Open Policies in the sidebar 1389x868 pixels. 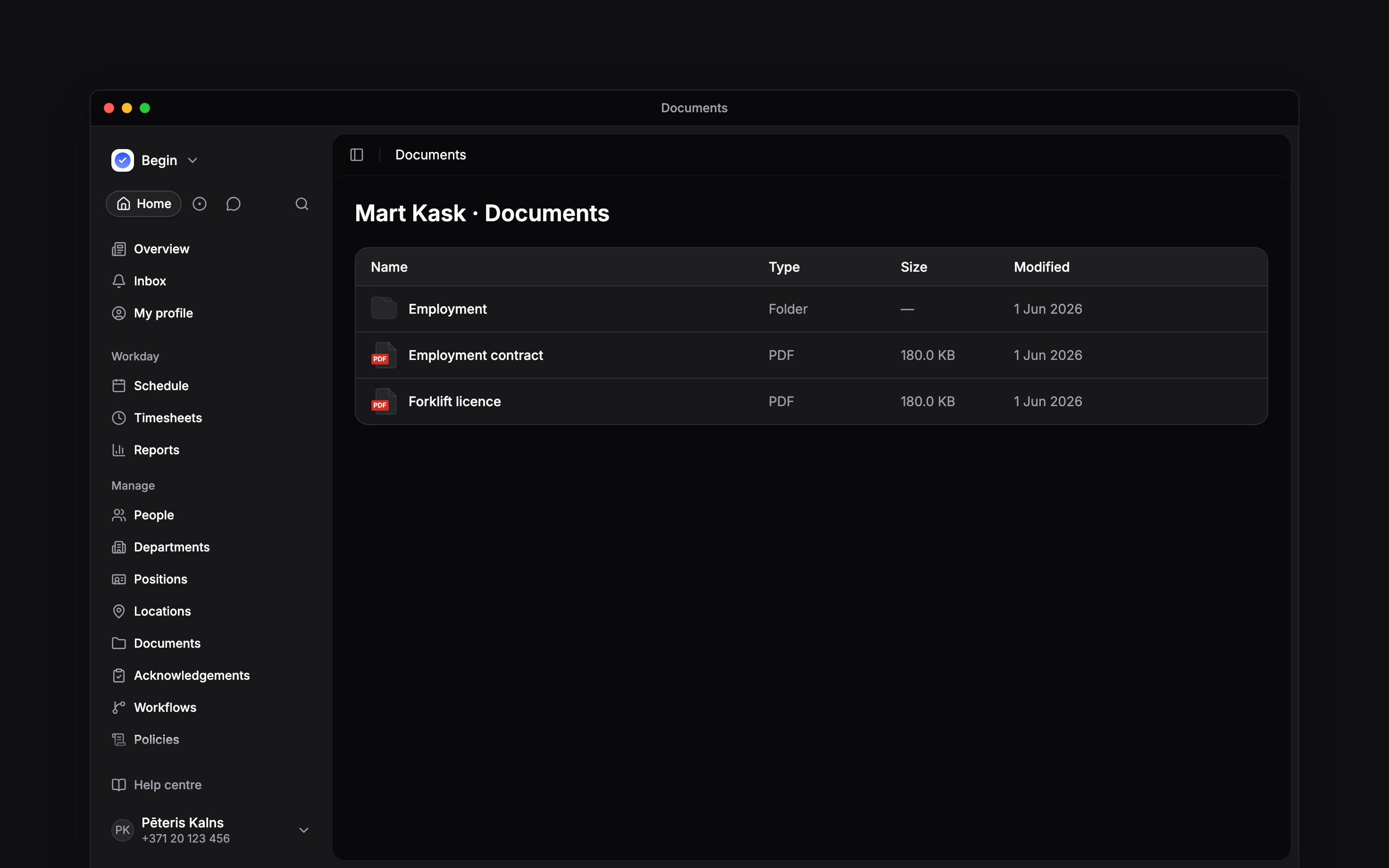[156, 739]
